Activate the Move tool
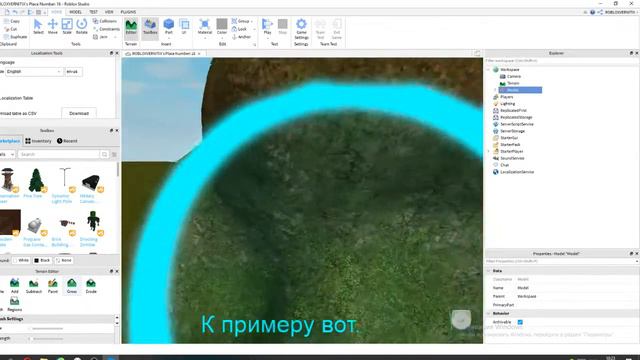The width and height of the screenshot is (640, 360). (53, 27)
